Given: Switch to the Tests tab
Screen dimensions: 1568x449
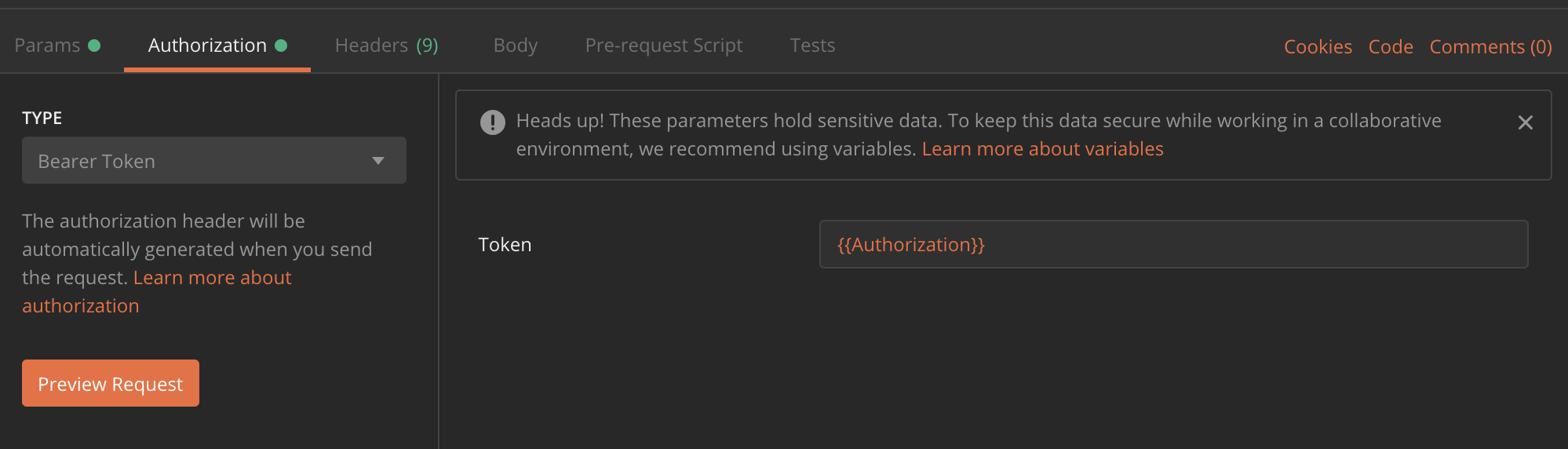Looking at the screenshot, I should [812, 46].
